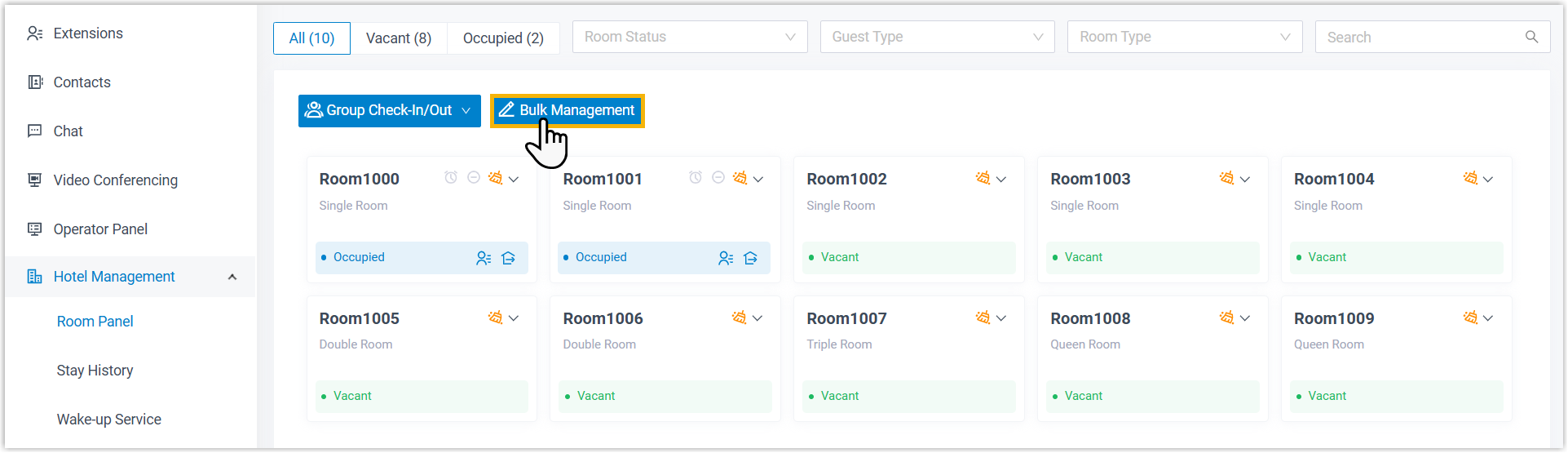1568x453 pixels.
Task: Click the Bulk Management button
Action: pyautogui.click(x=568, y=110)
